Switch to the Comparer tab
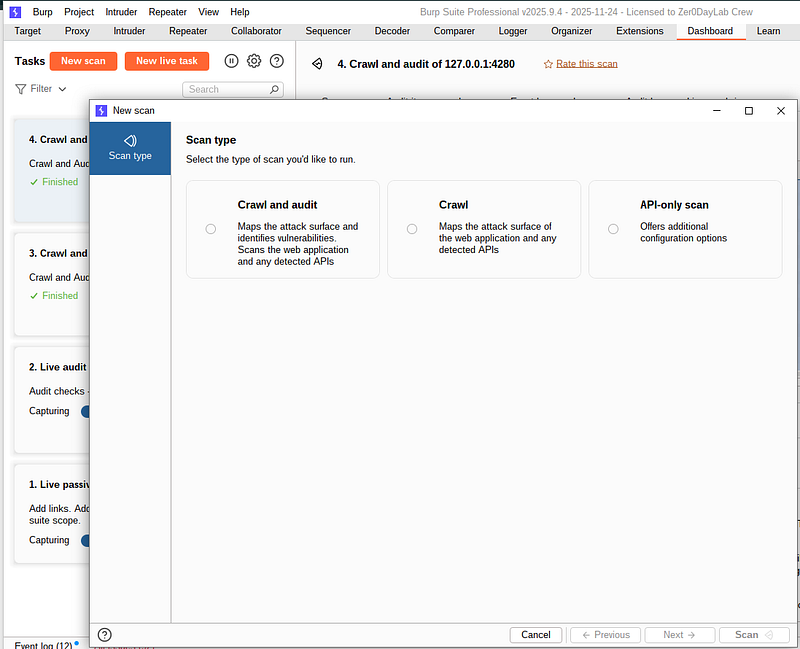Image resolution: width=800 pixels, height=649 pixels. (454, 31)
